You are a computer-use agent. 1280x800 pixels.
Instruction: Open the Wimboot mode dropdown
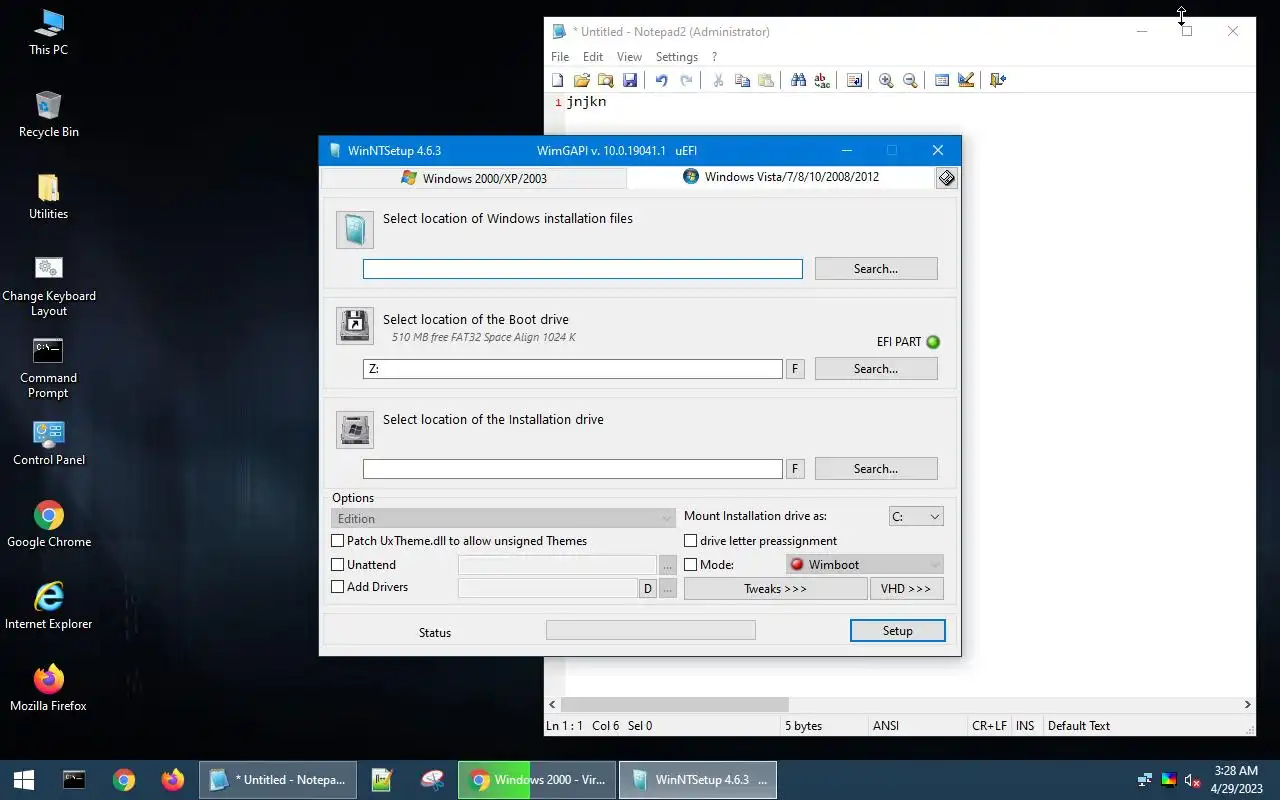click(865, 565)
